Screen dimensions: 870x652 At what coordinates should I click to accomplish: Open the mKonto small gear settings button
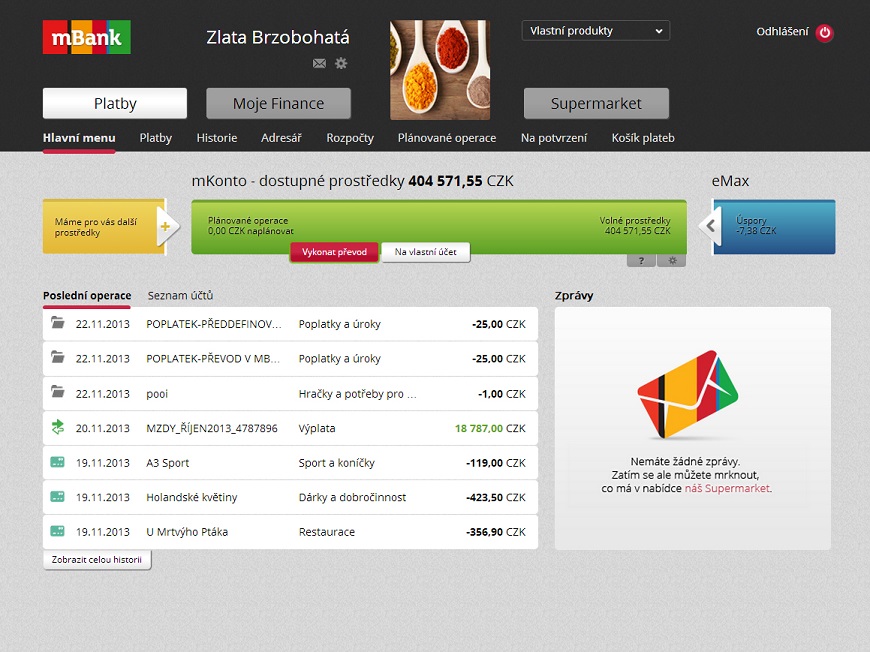(x=671, y=260)
